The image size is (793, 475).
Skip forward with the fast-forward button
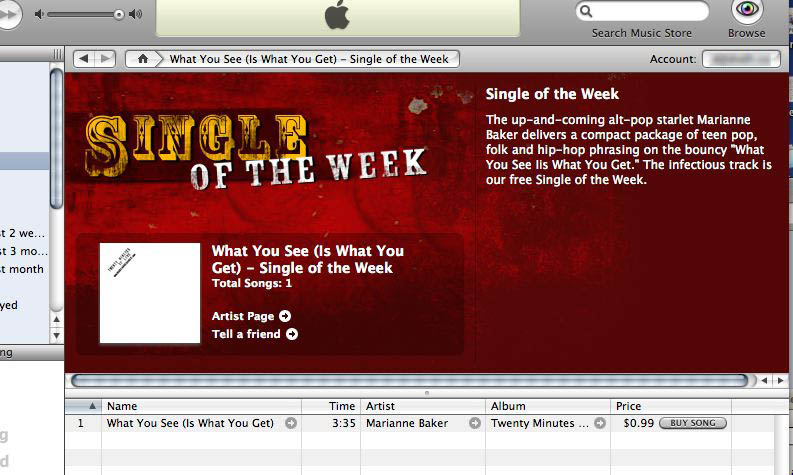pos(9,14)
